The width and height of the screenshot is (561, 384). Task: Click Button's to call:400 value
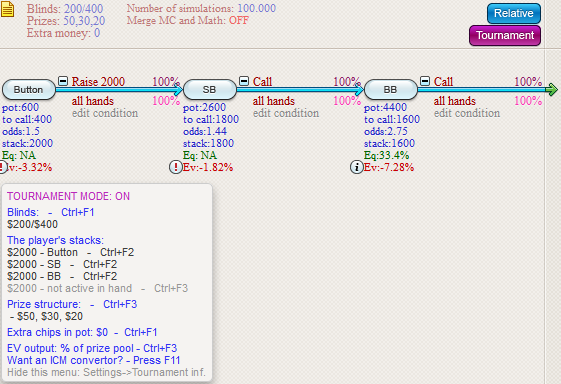pos(27,119)
